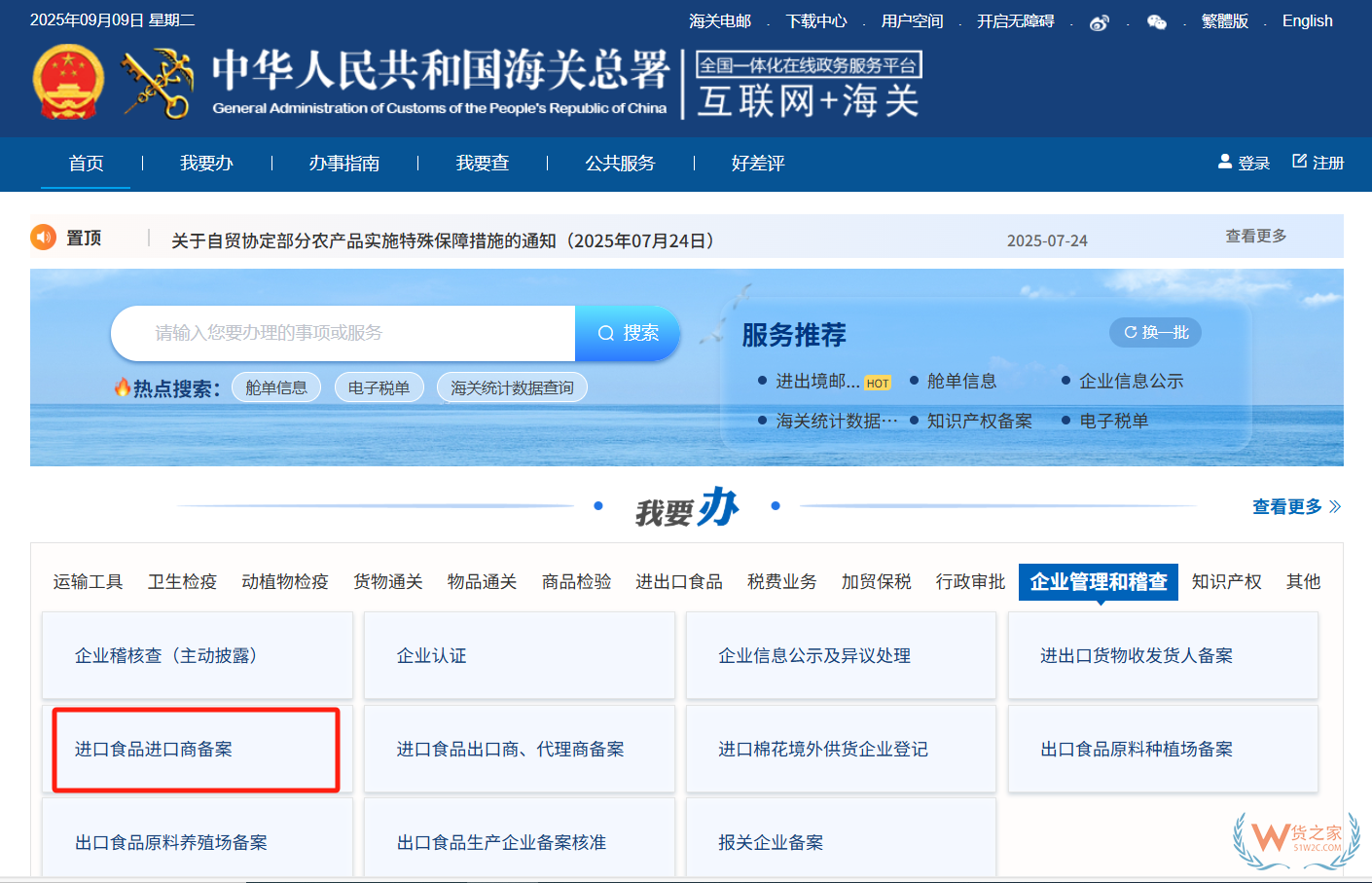Click the blue 搜索 search button
The width and height of the screenshot is (1372, 883).
point(628,333)
